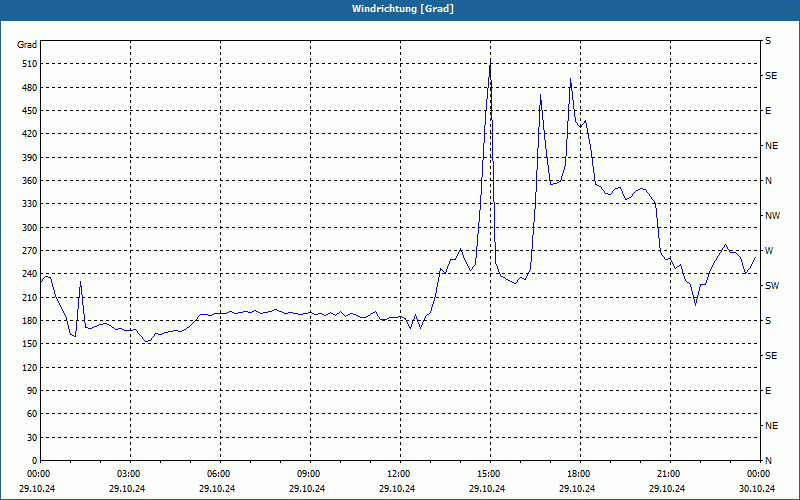Click the 30 degree axis label
Image resolution: width=800 pixels, height=500 pixels.
[x=32, y=437]
